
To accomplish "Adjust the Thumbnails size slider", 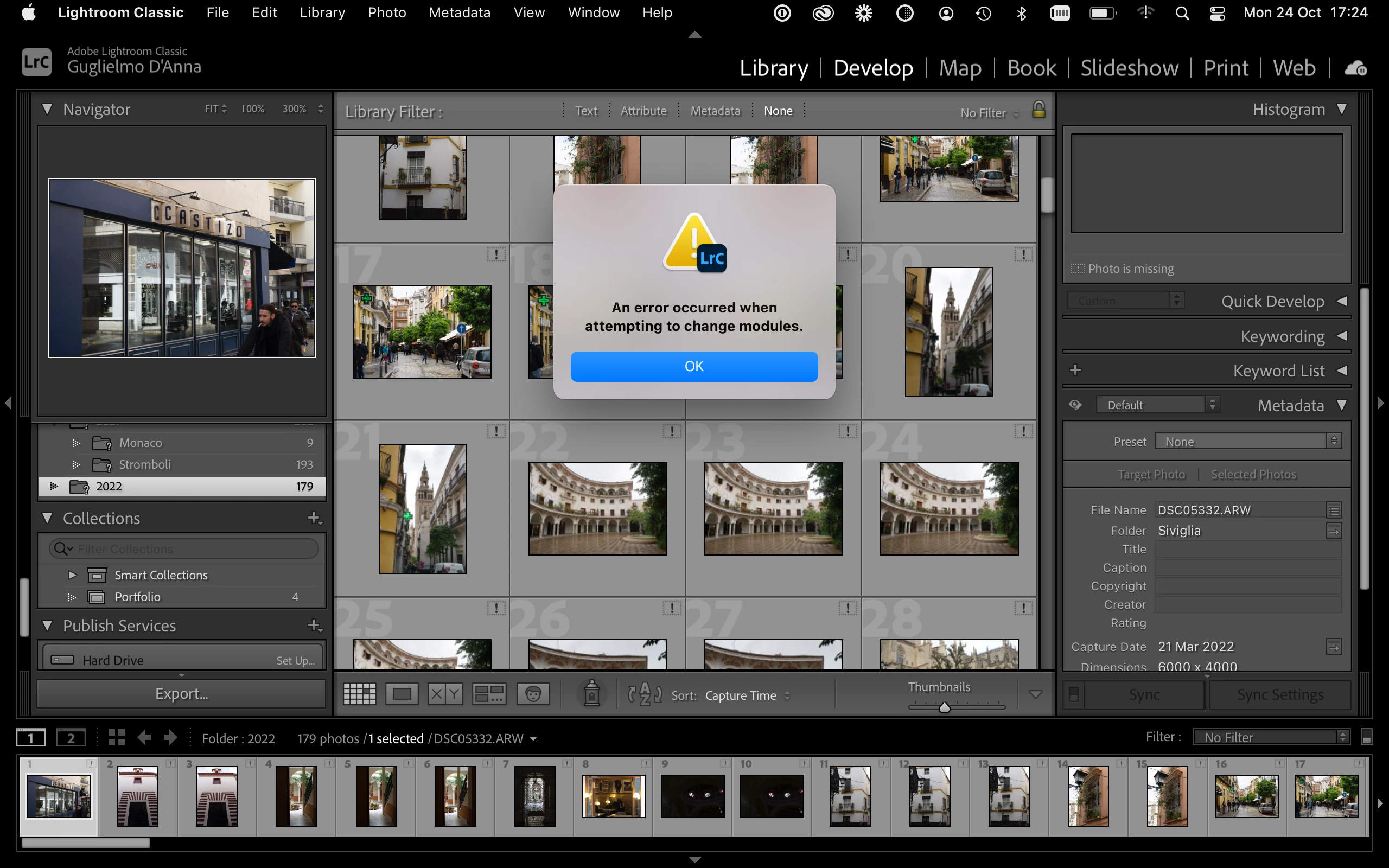I will [944, 707].
